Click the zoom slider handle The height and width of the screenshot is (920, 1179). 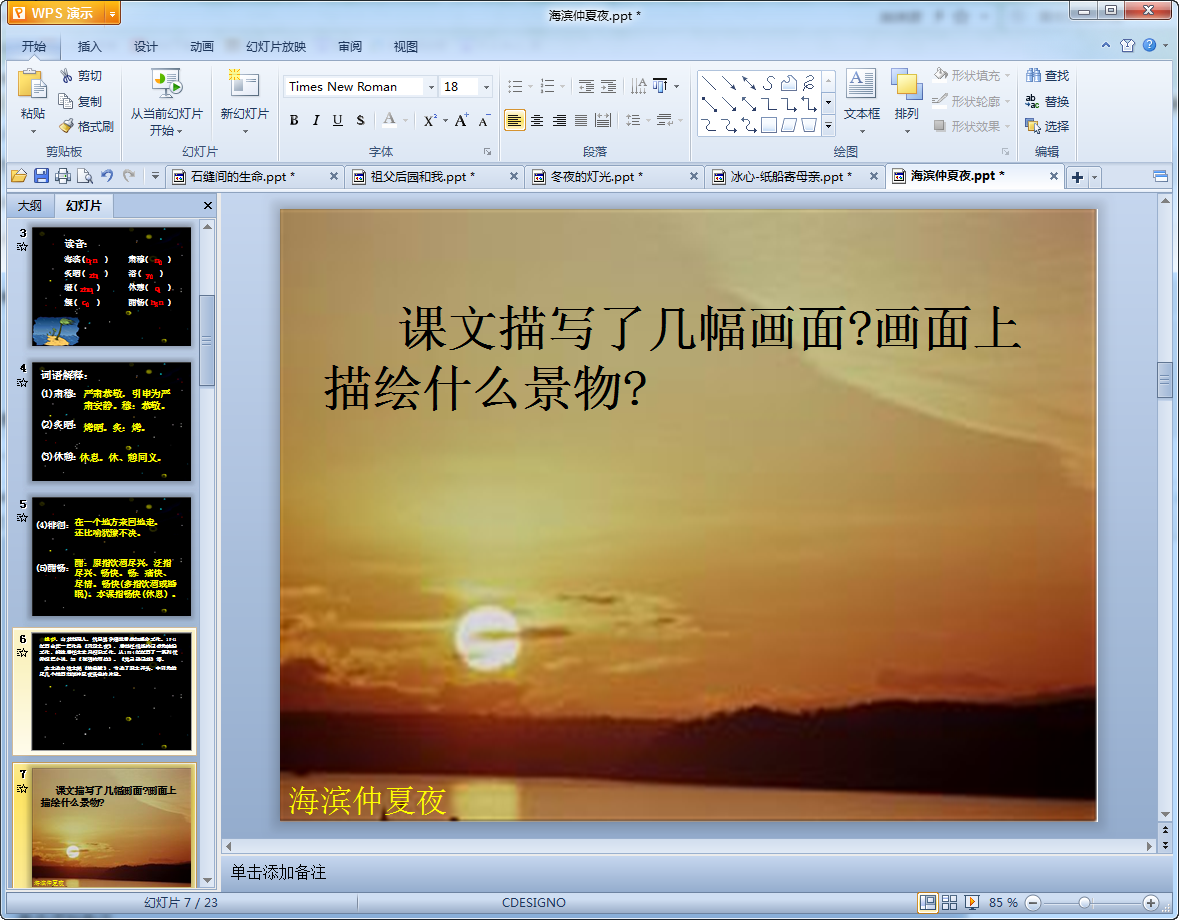[1084, 902]
